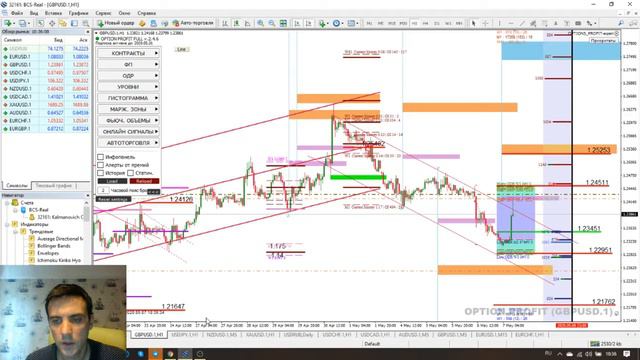Switch chart to line chart icon
This screenshot has height=360, width=640.
(247, 23)
